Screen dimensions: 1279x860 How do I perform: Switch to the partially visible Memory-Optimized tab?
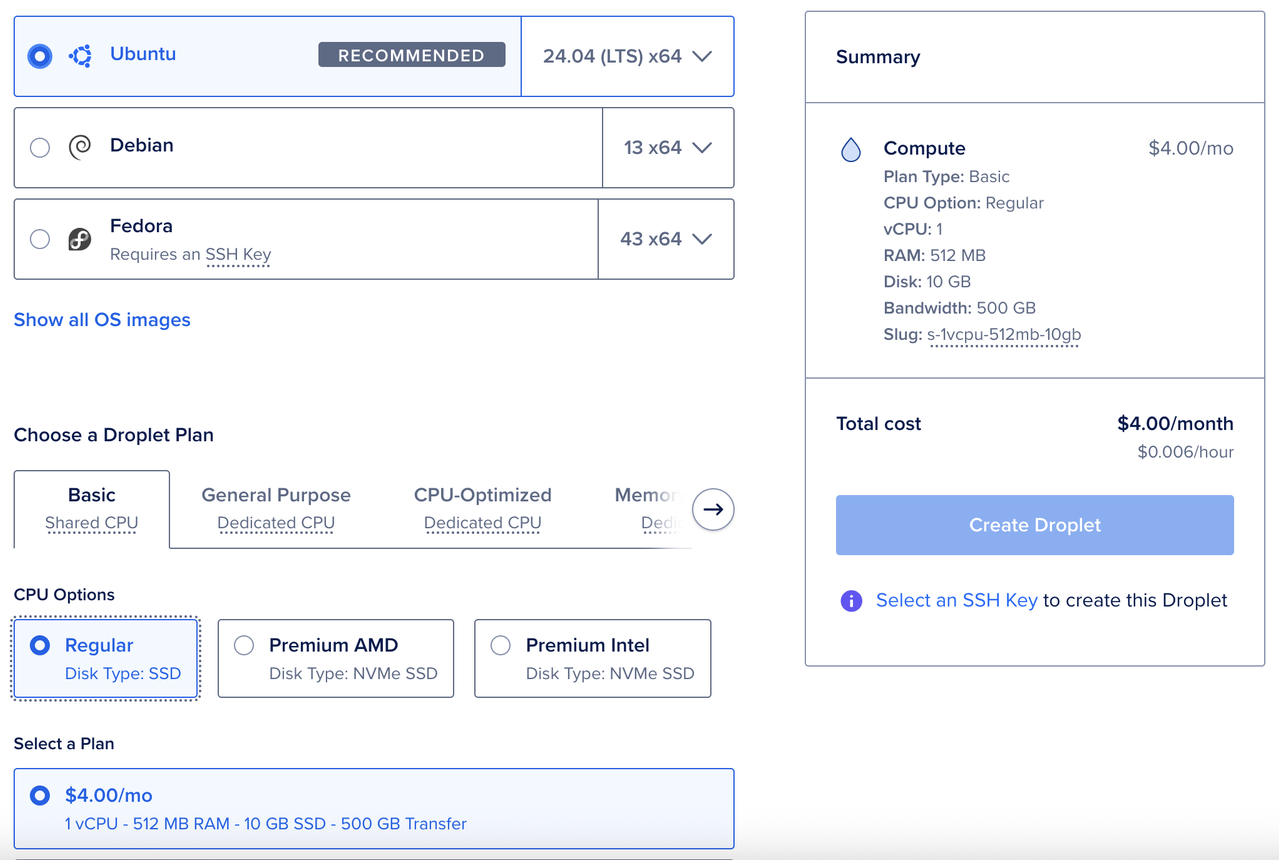coord(646,508)
